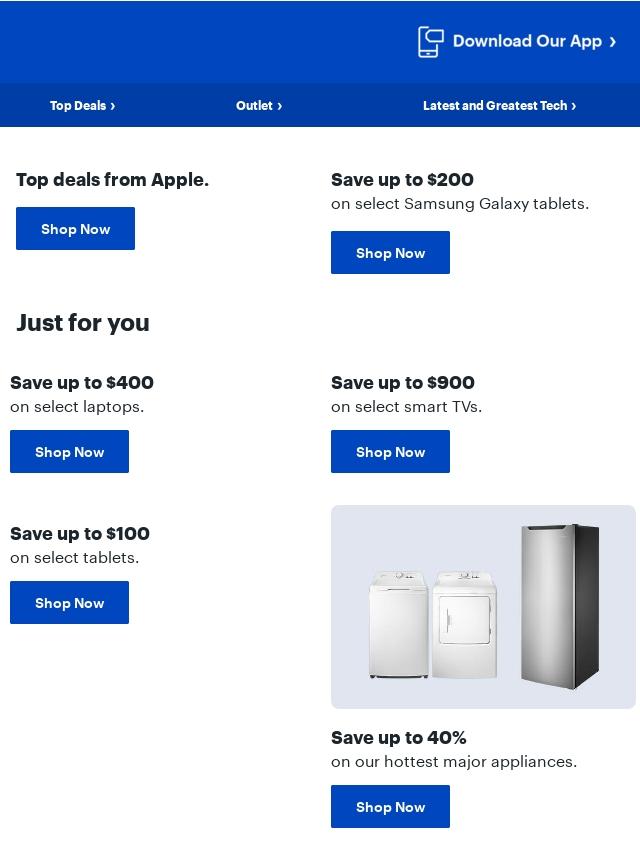Click the arrow after Latest and Greatest Tech
Viewport: 640px width, 854px height.
(574, 106)
